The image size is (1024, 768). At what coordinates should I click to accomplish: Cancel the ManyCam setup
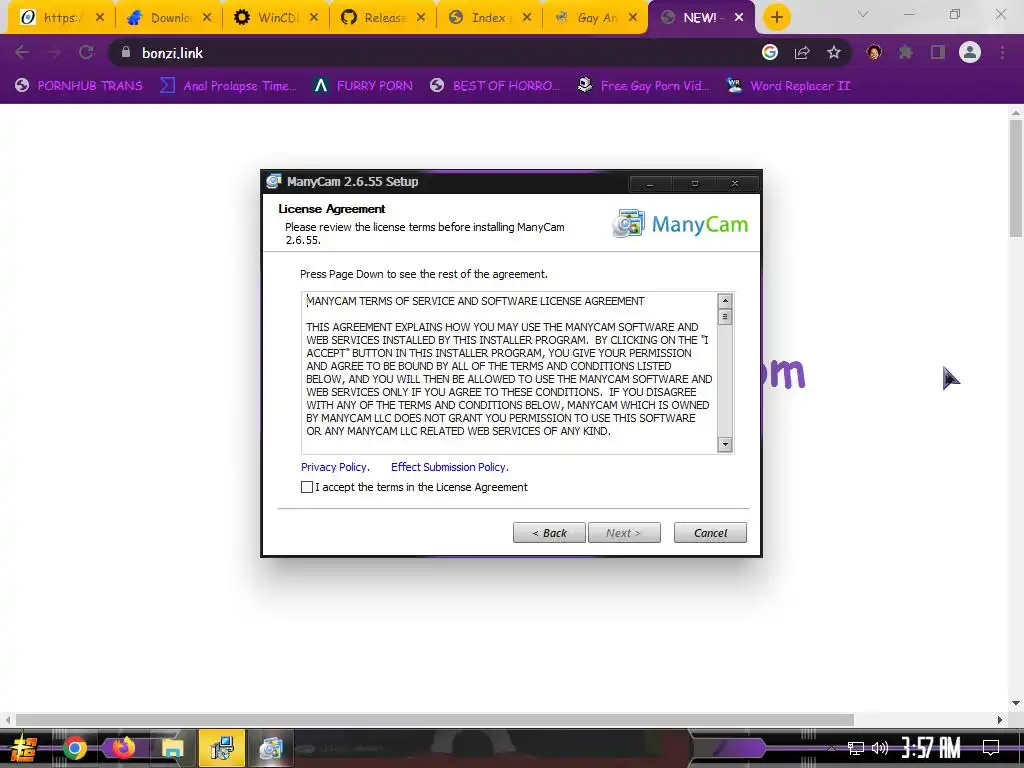pos(710,533)
